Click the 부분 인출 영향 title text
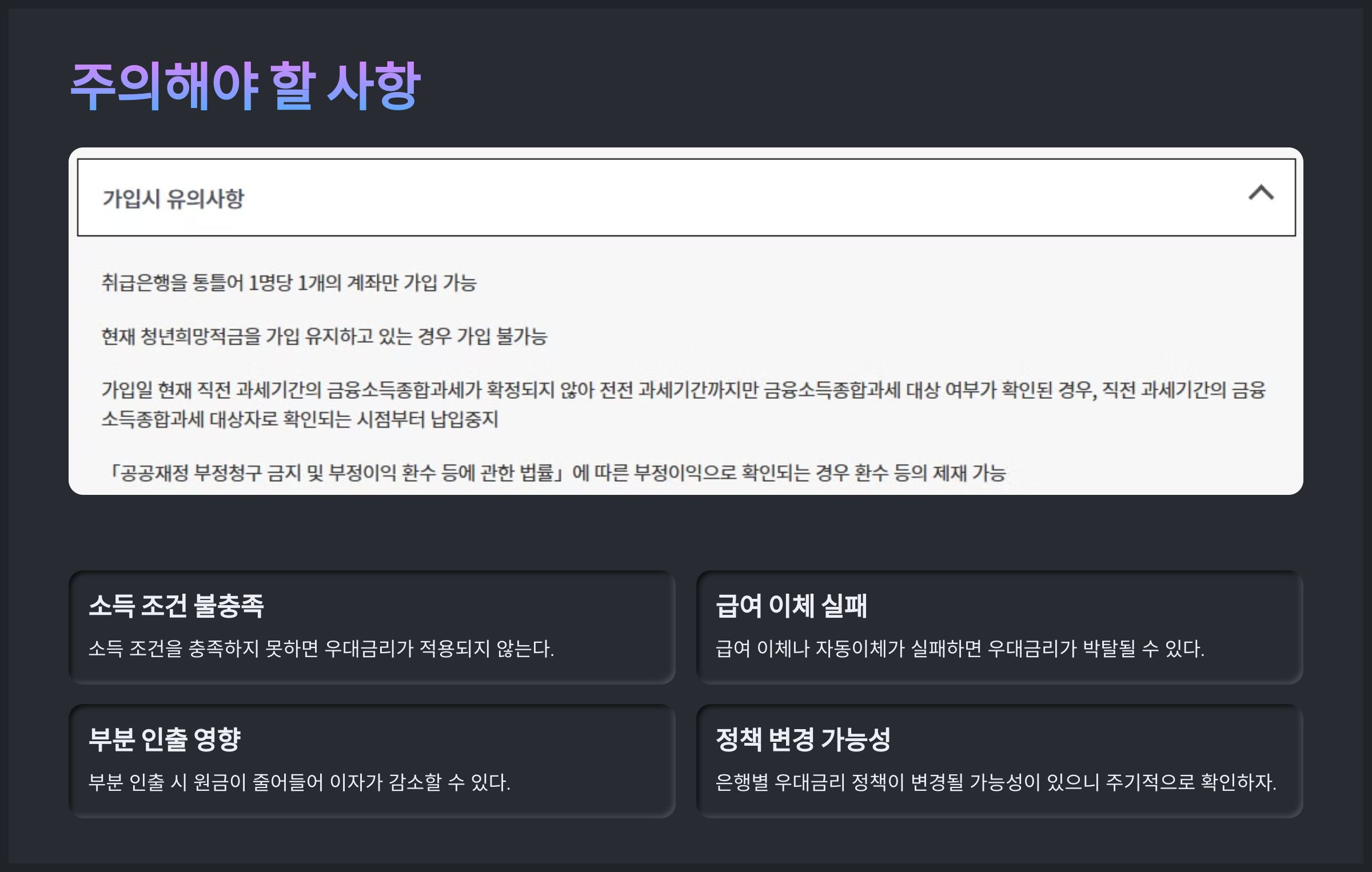 pos(165,739)
